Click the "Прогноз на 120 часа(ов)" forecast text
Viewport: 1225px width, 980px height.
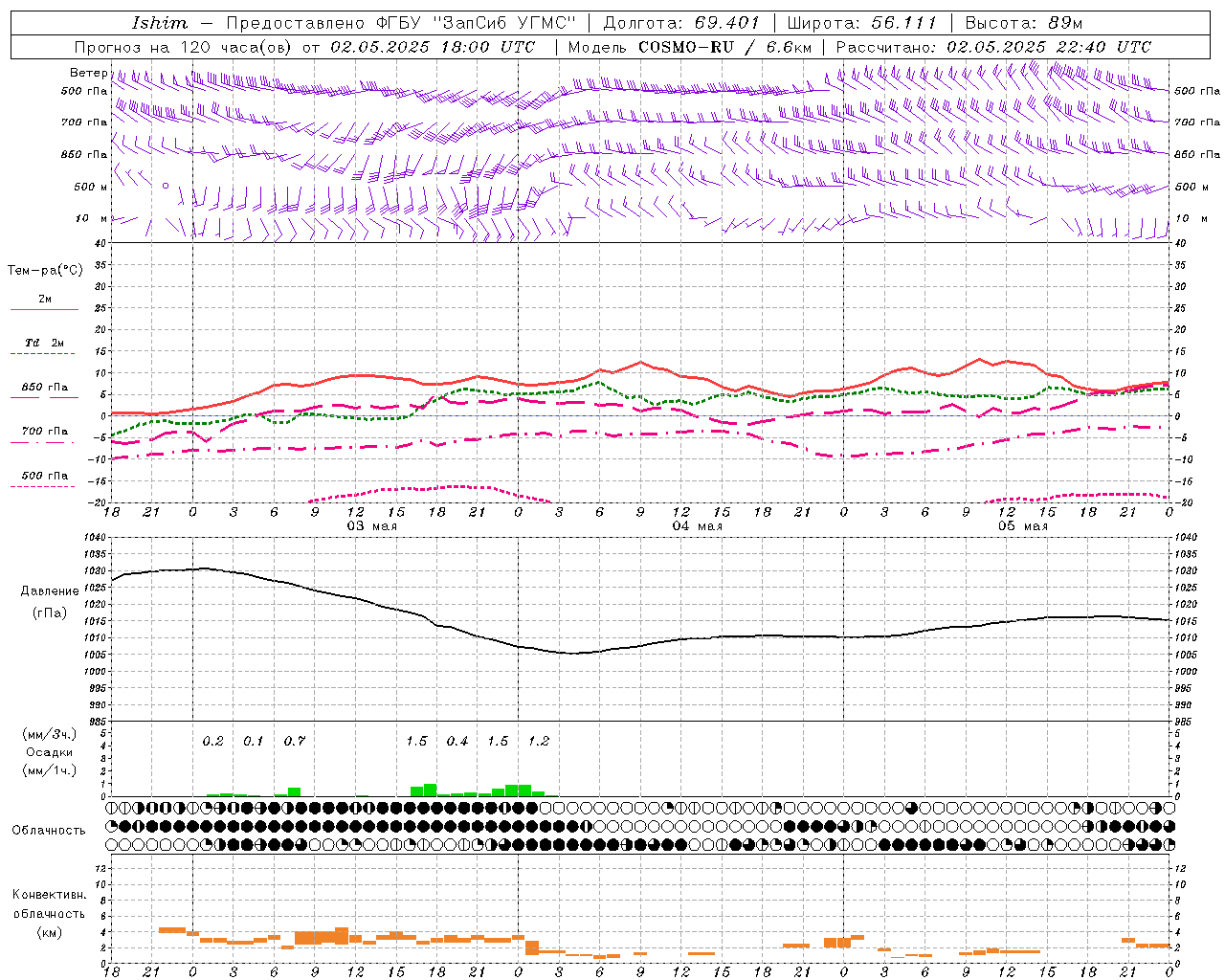click(185, 47)
